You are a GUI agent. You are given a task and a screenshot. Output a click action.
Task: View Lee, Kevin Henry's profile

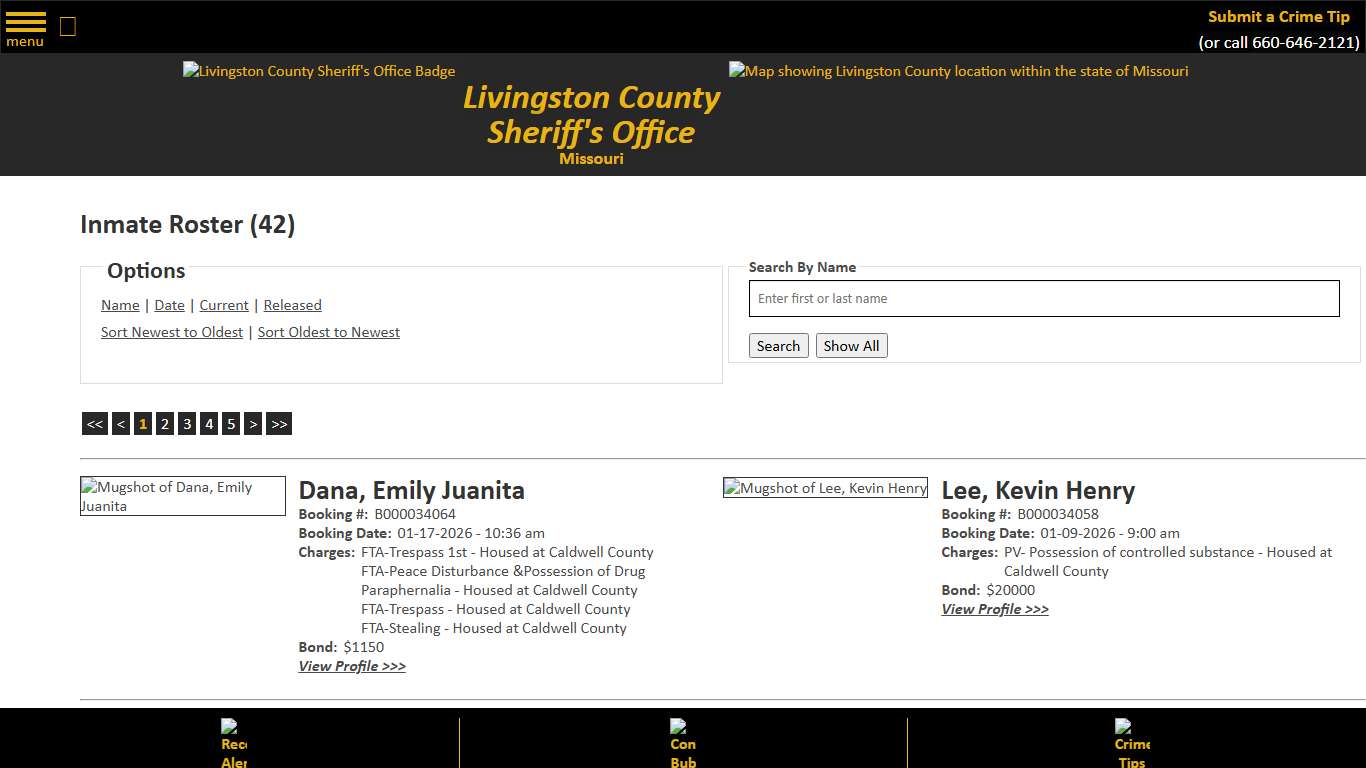point(995,609)
